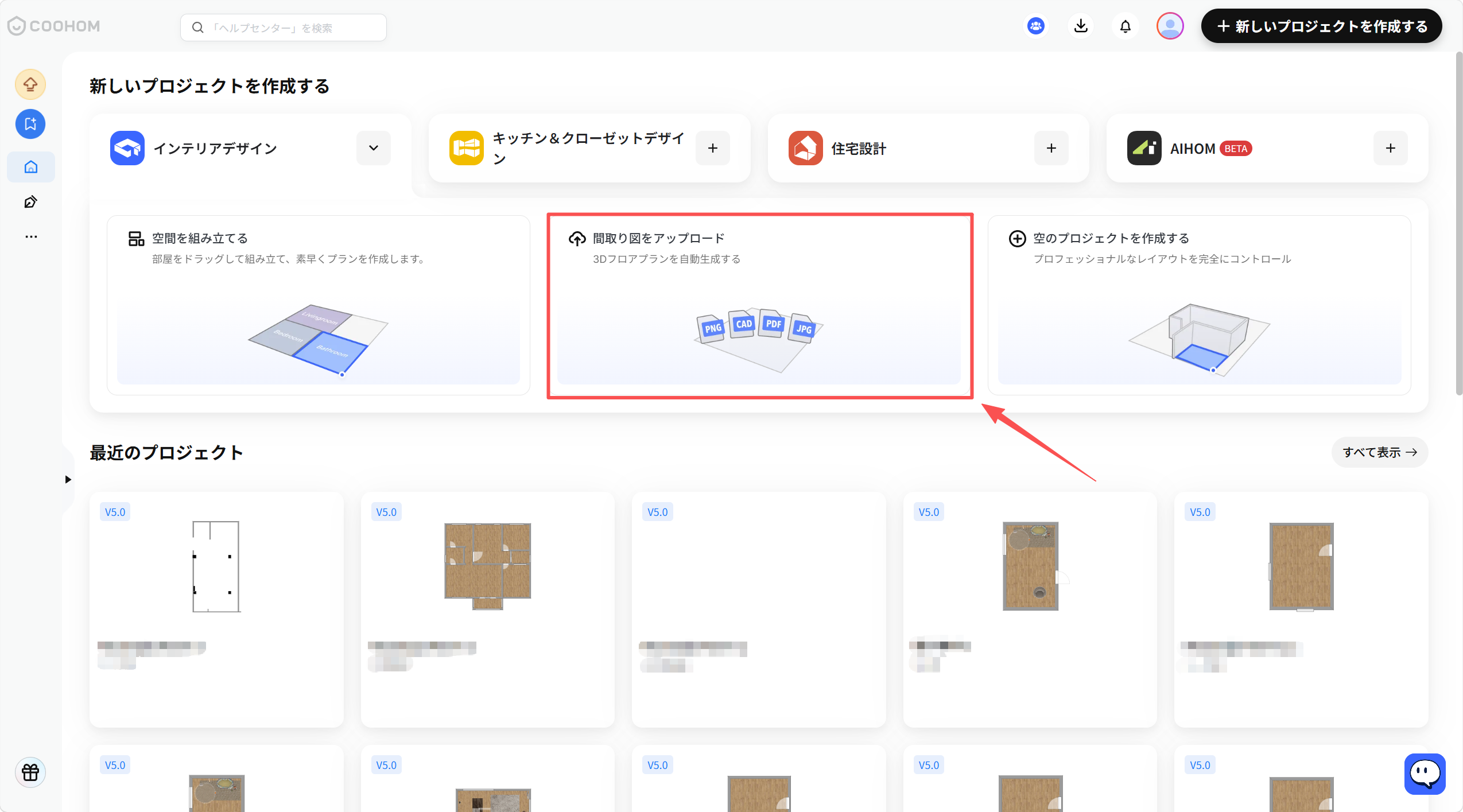
Task: Click plus on the 住宅設計 card
Action: coord(1051,148)
